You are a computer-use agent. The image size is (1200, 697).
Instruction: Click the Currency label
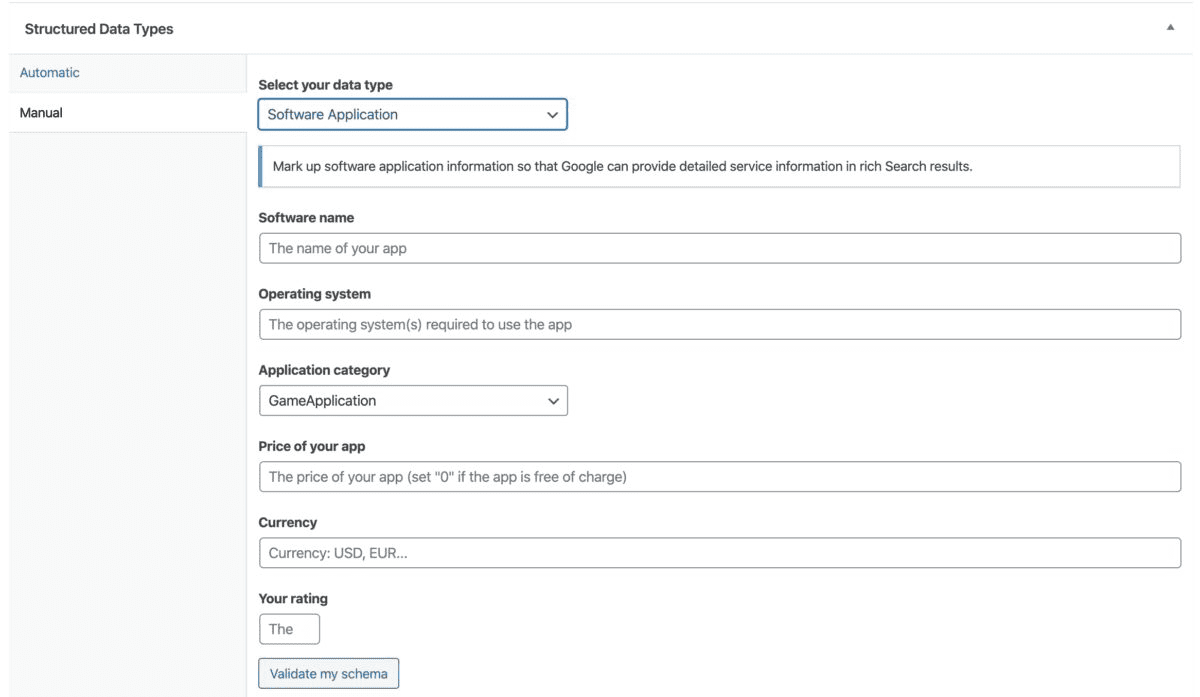pyautogui.click(x=288, y=522)
